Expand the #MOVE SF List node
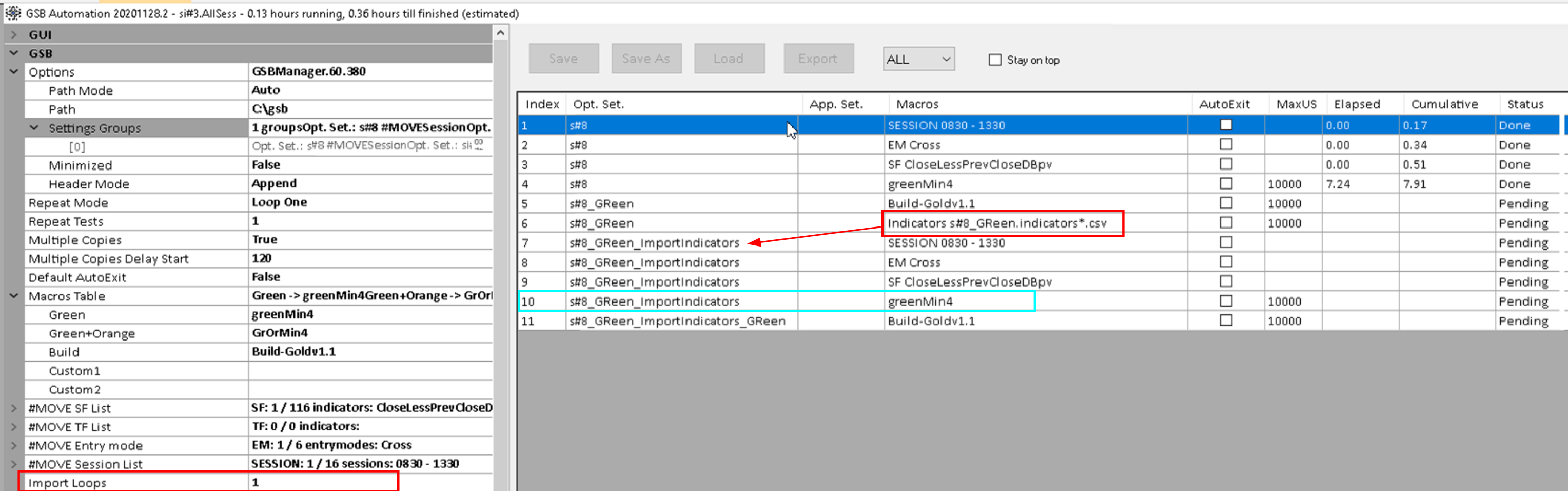 13,408
